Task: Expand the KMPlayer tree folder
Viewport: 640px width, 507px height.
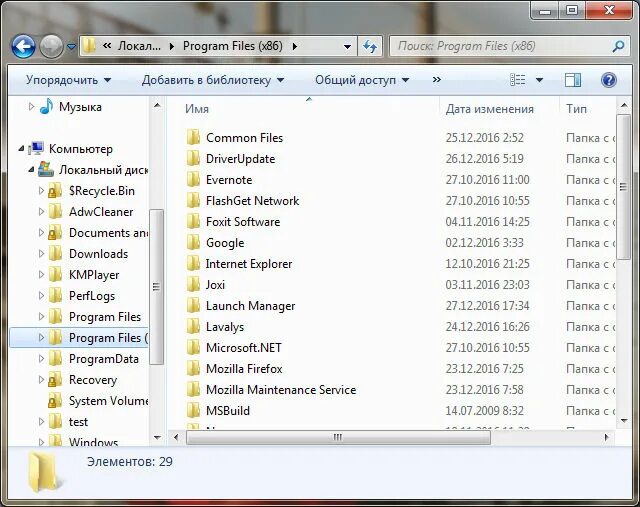Action: (x=41, y=274)
